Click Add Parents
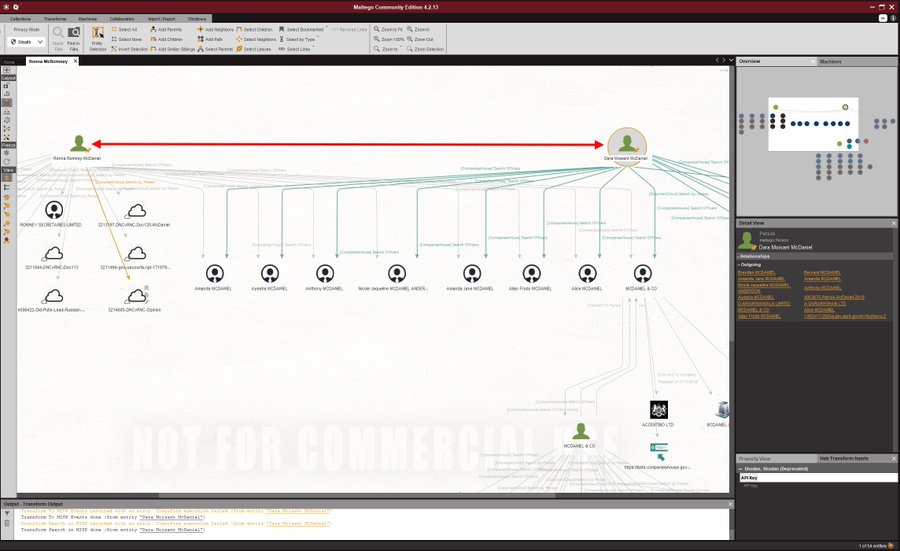Screen dimensions: 900x551 [166, 29]
